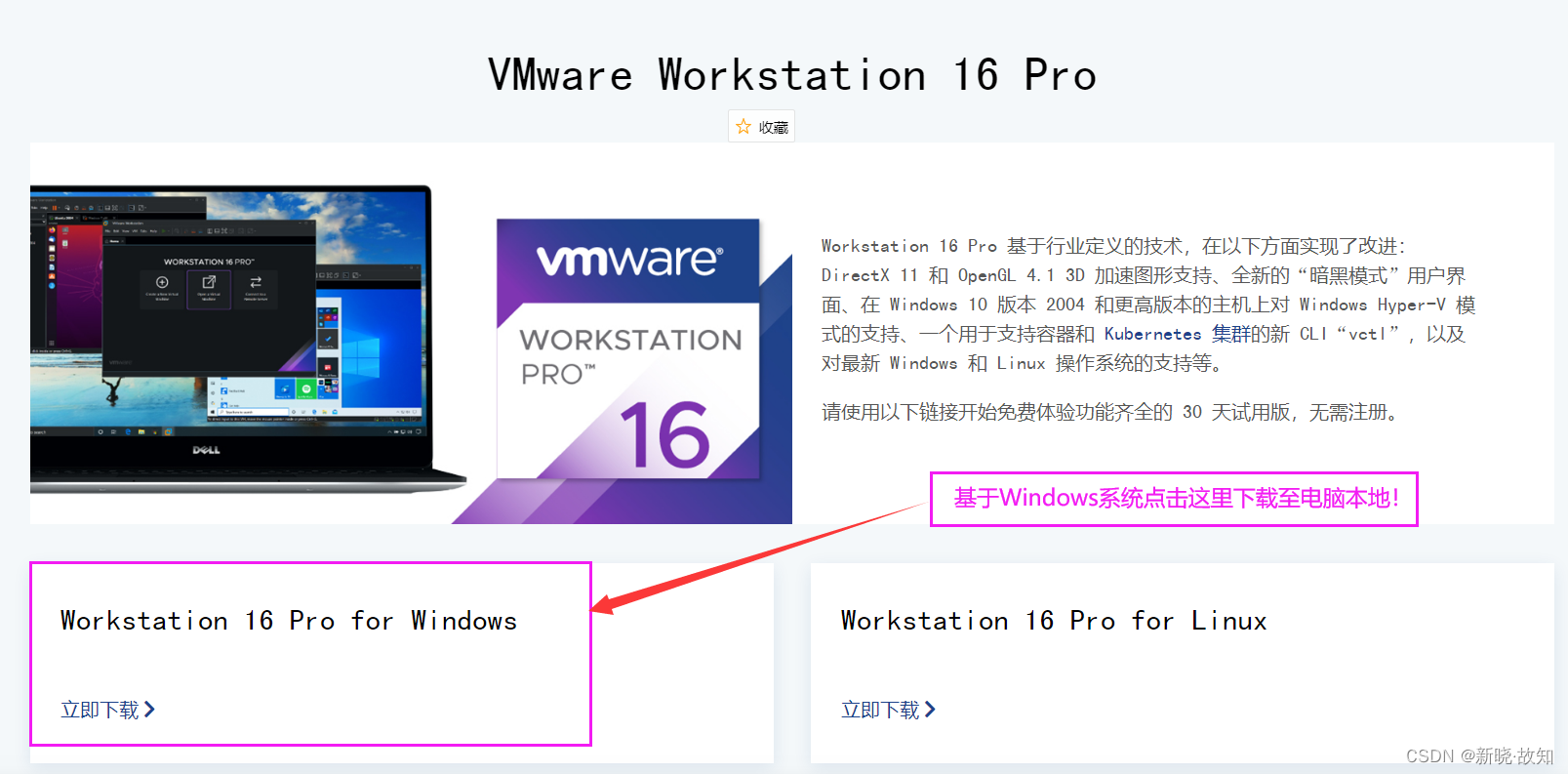The width and height of the screenshot is (1568, 774).
Task: Click the star 收藏 favorite button
Action: (x=761, y=127)
